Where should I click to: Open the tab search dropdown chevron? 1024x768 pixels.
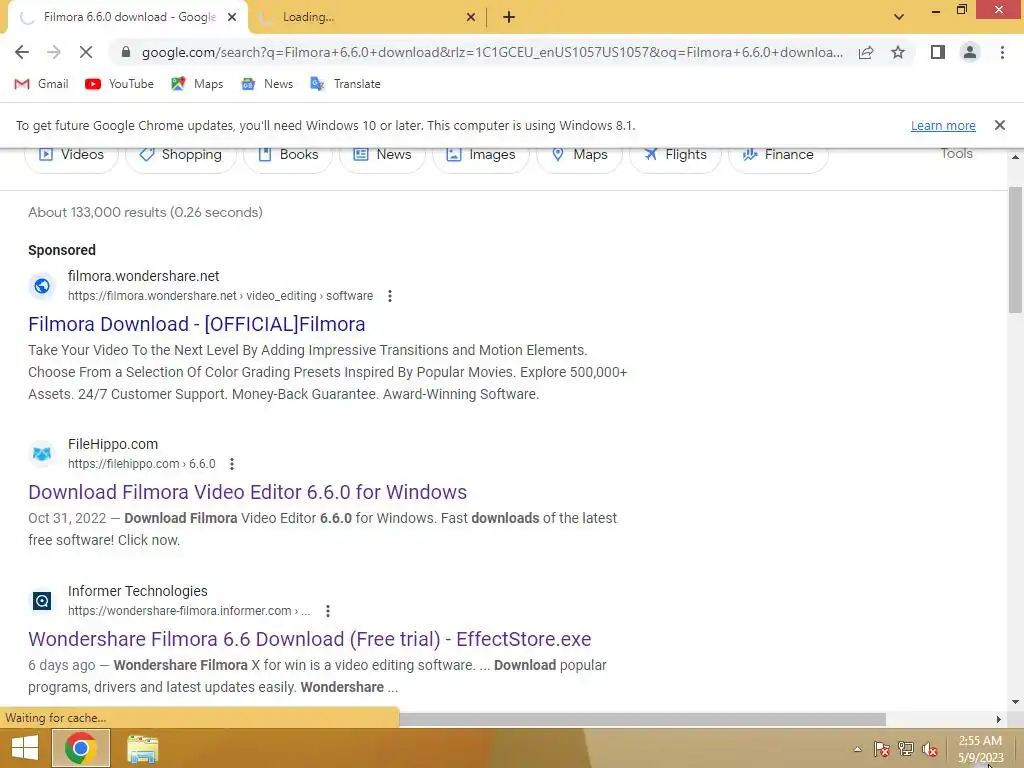coord(899,17)
